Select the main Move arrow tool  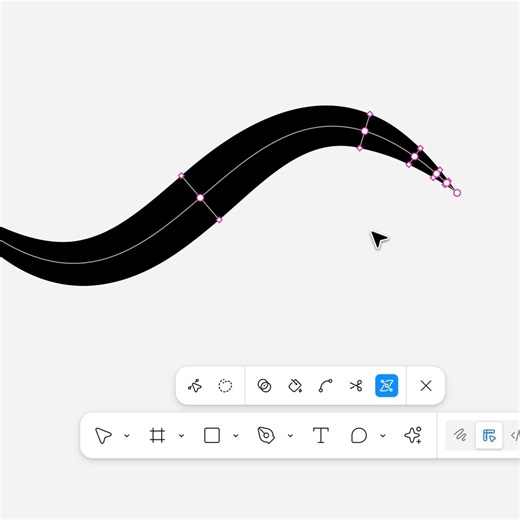click(x=103, y=435)
